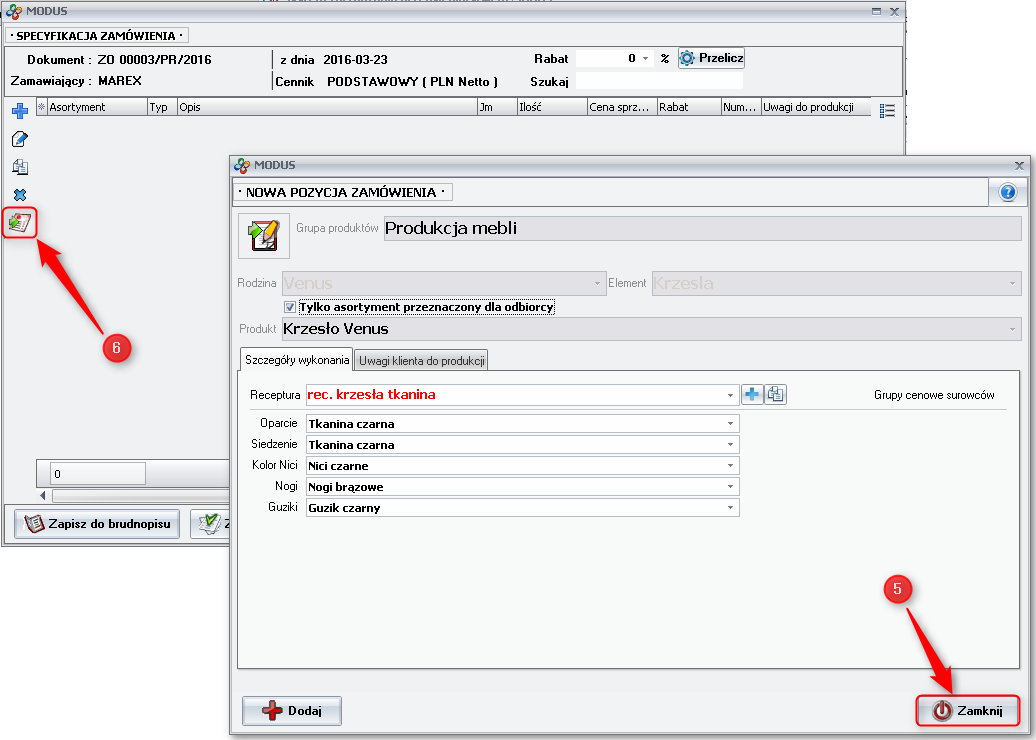Open the Rabat percentage dropdown
The width and height of the screenshot is (1036, 740).
point(646,59)
